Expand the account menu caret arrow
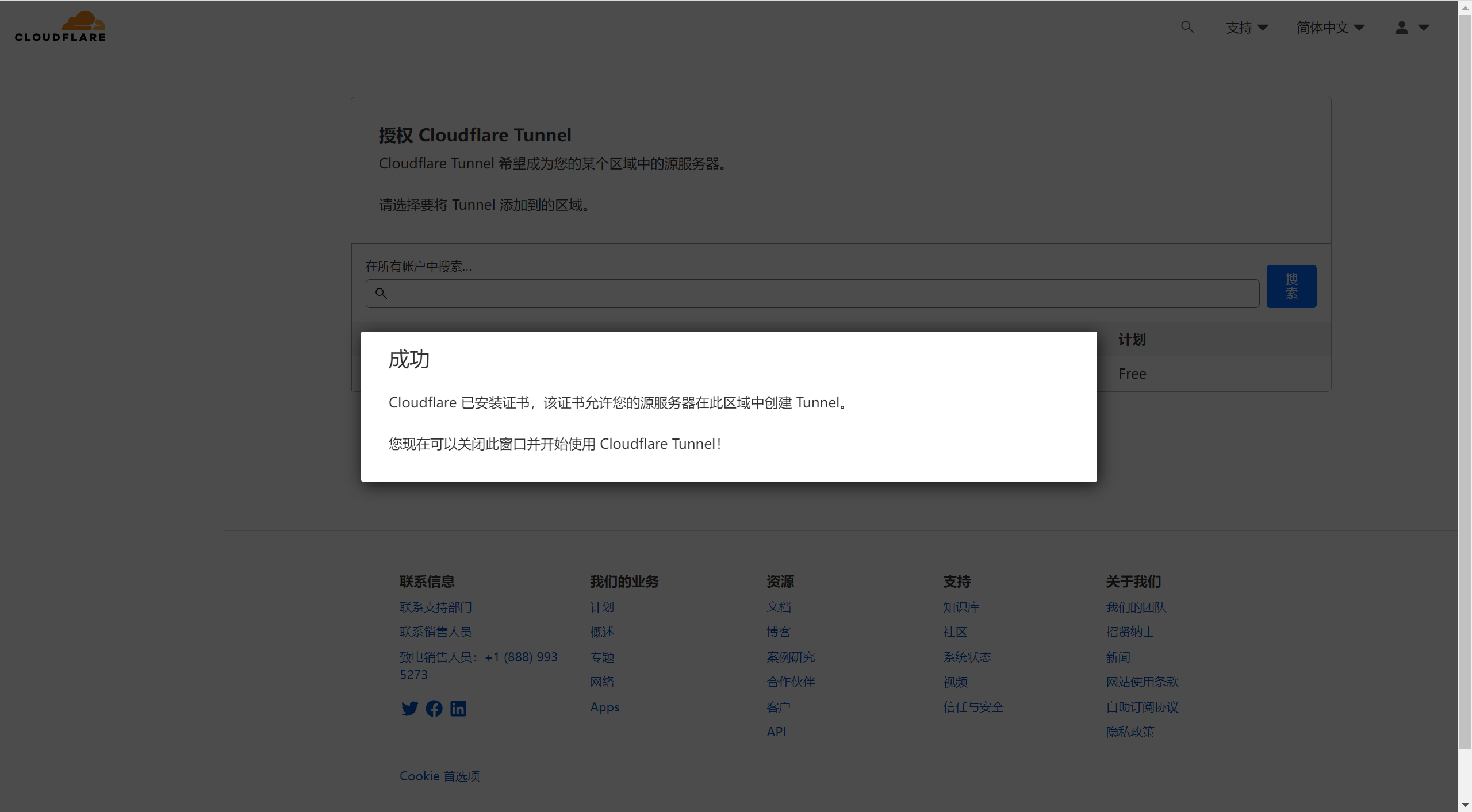The height and width of the screenshot is (812, 1472). click(x=1424, y=28)
